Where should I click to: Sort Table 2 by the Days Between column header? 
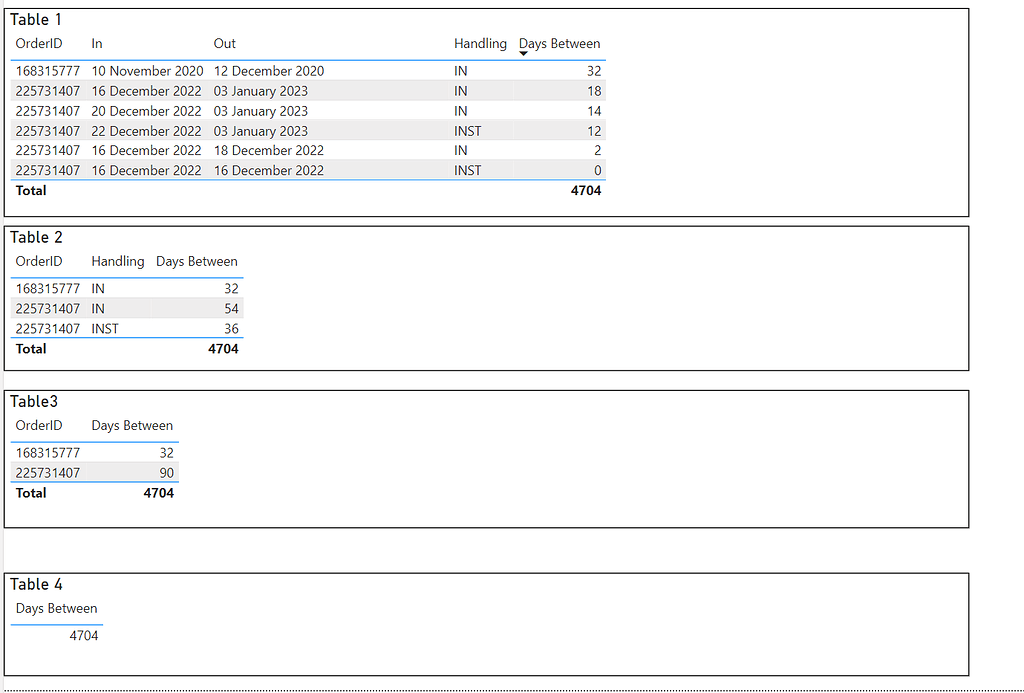[196, 261]
